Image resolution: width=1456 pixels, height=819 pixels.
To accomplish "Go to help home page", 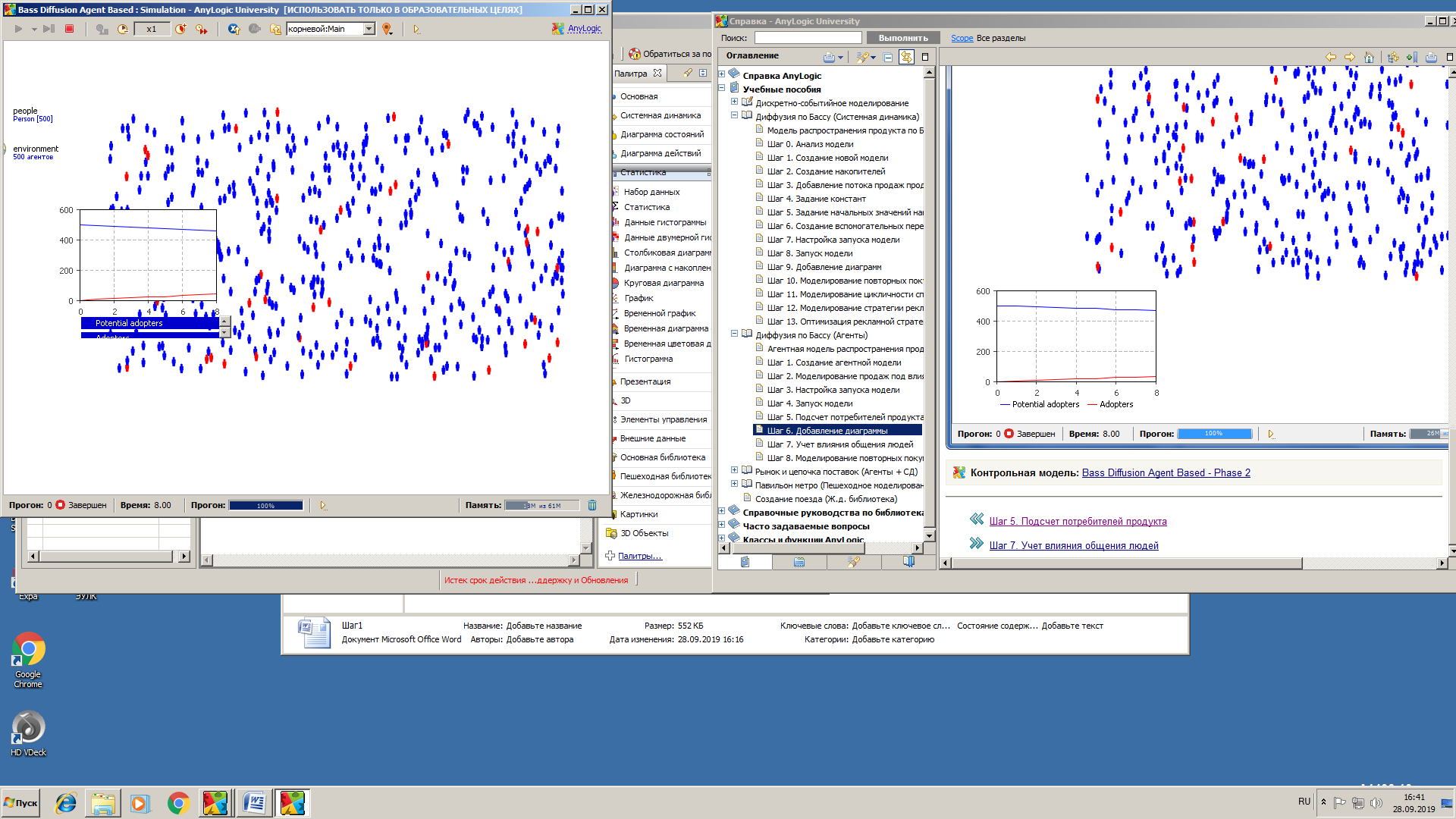I will click(1369, 57).
